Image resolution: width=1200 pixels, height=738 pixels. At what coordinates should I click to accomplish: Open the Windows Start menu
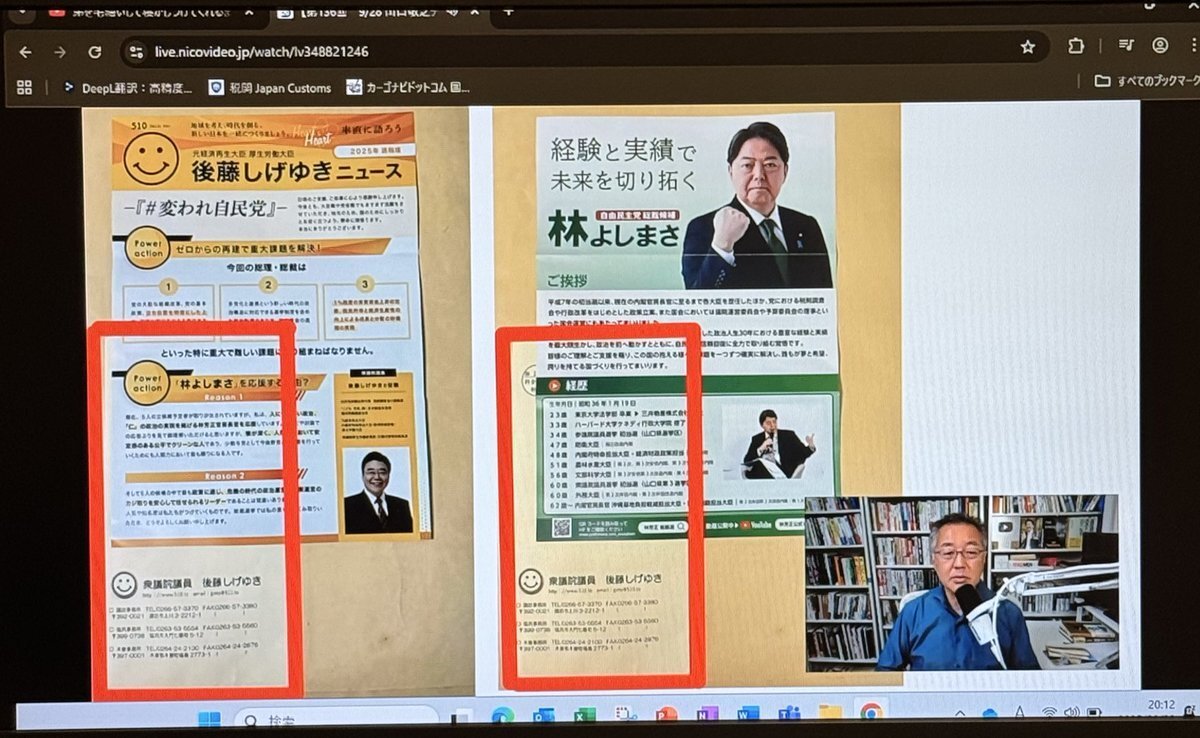point(209,718)
